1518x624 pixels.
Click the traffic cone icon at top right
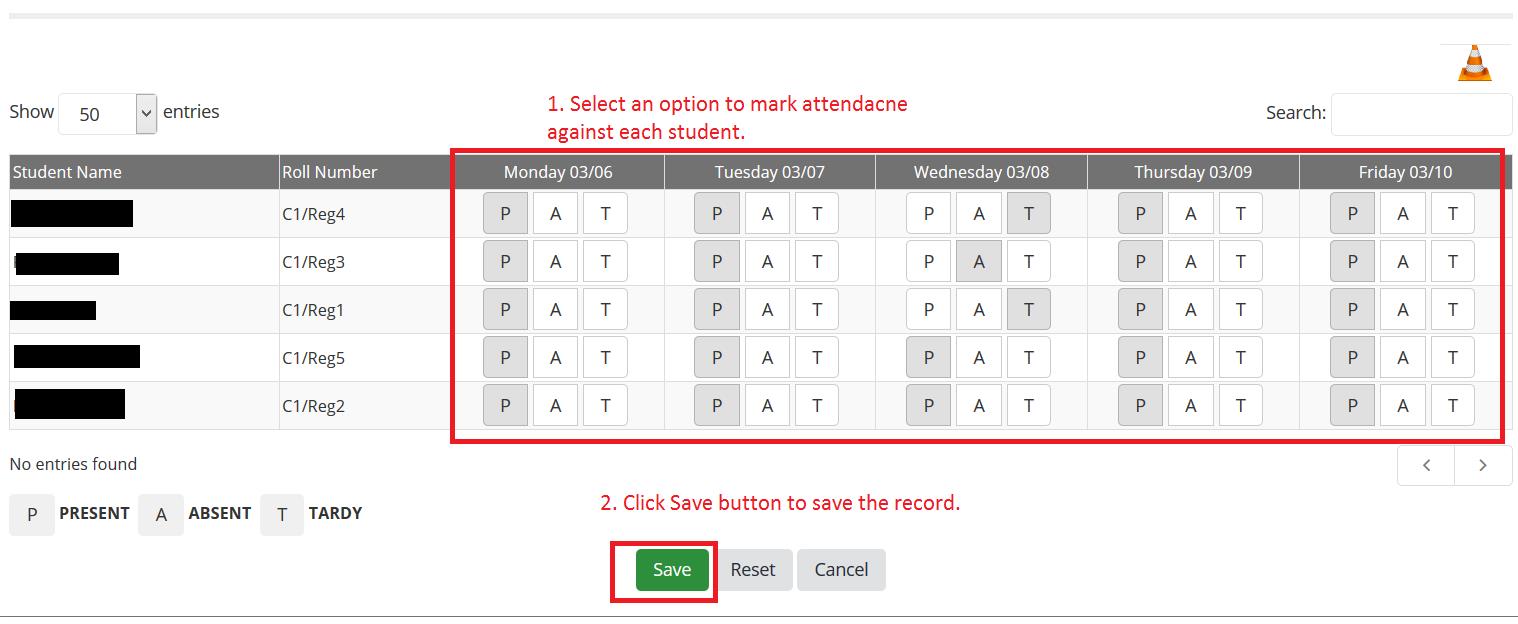coord(1475,63)
